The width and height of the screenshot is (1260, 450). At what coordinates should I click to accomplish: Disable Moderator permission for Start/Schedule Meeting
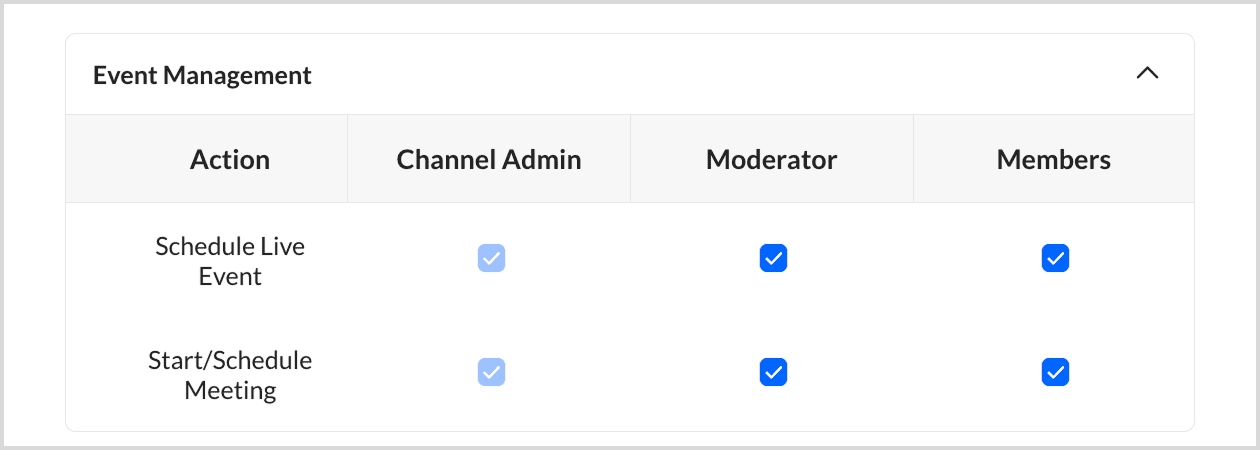point(773,372)
